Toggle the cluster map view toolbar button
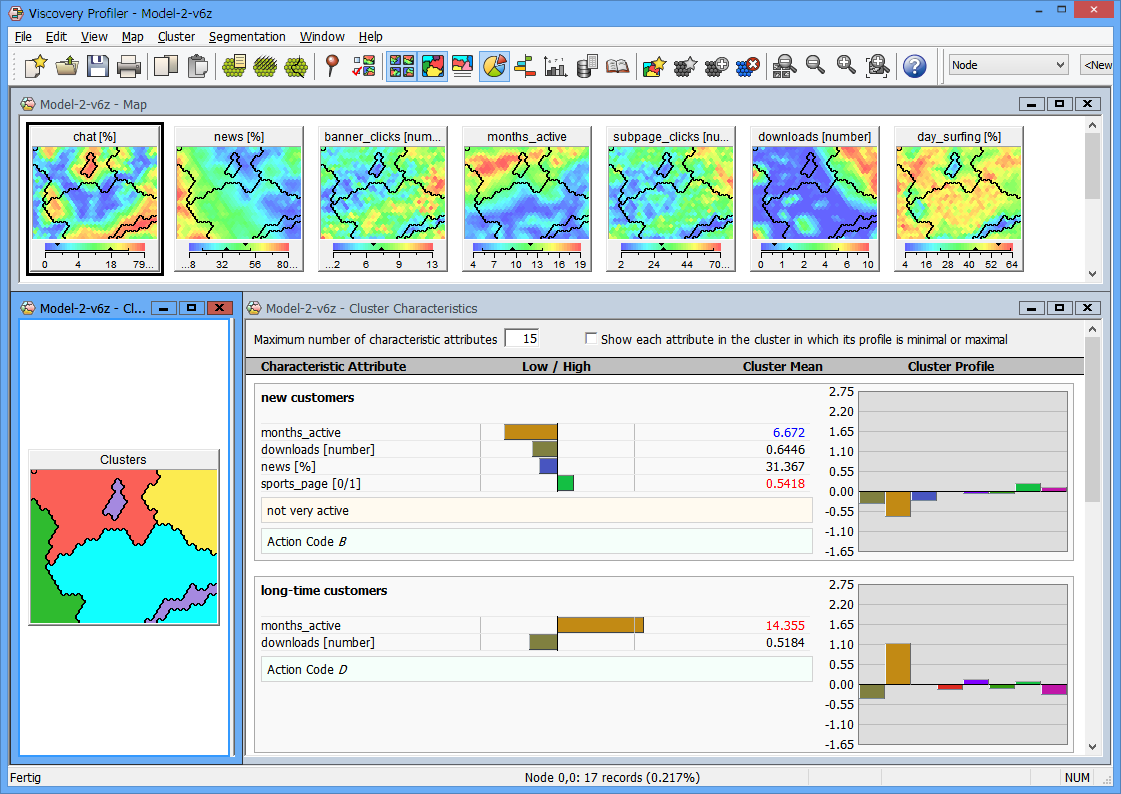Image resolution: width=1121 pixels, height=794 pixels. coord(432,66)
